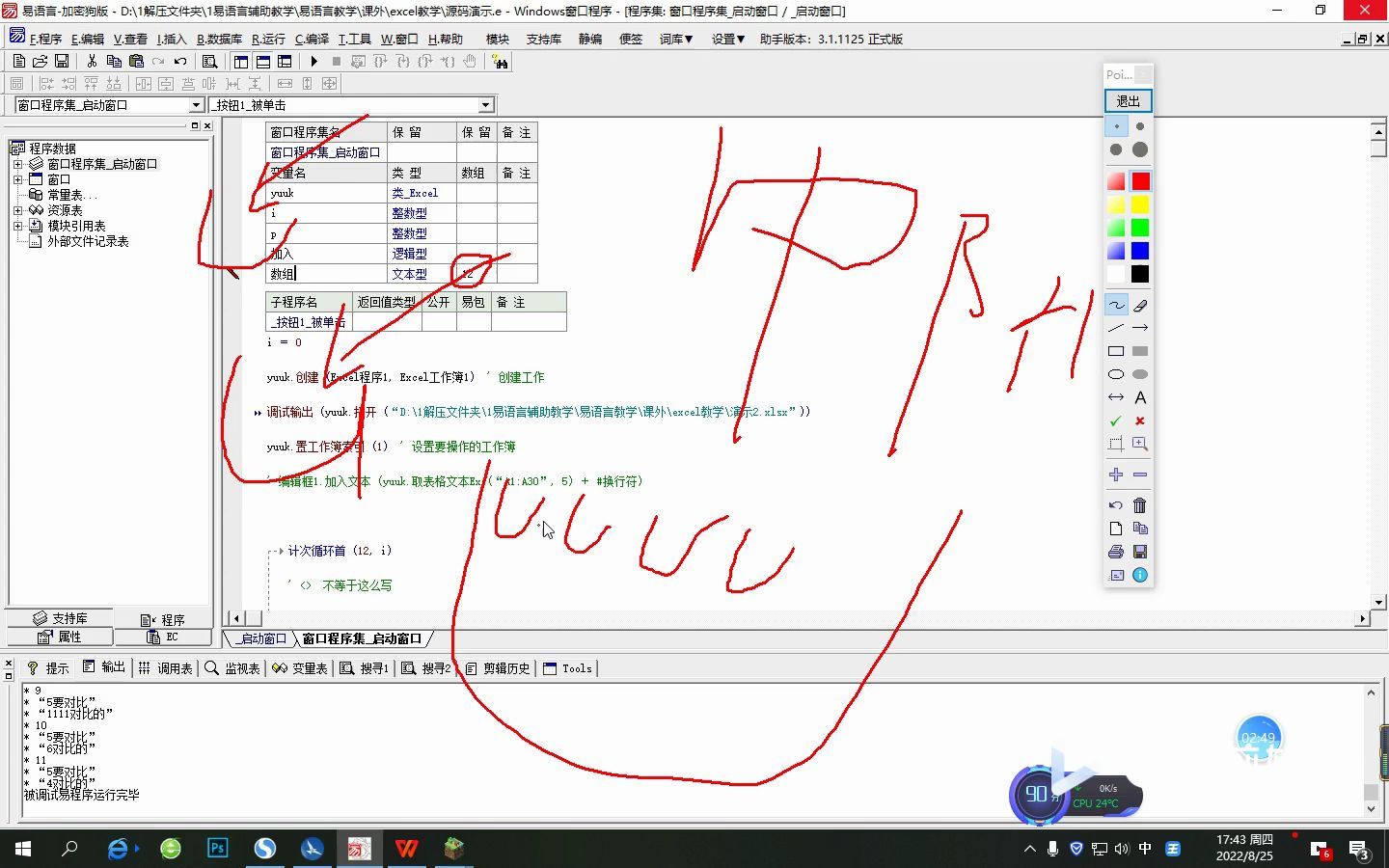Screen dimensions: 1389x868
Task: Pick the solid blue color swatch
Action: 1140,251
